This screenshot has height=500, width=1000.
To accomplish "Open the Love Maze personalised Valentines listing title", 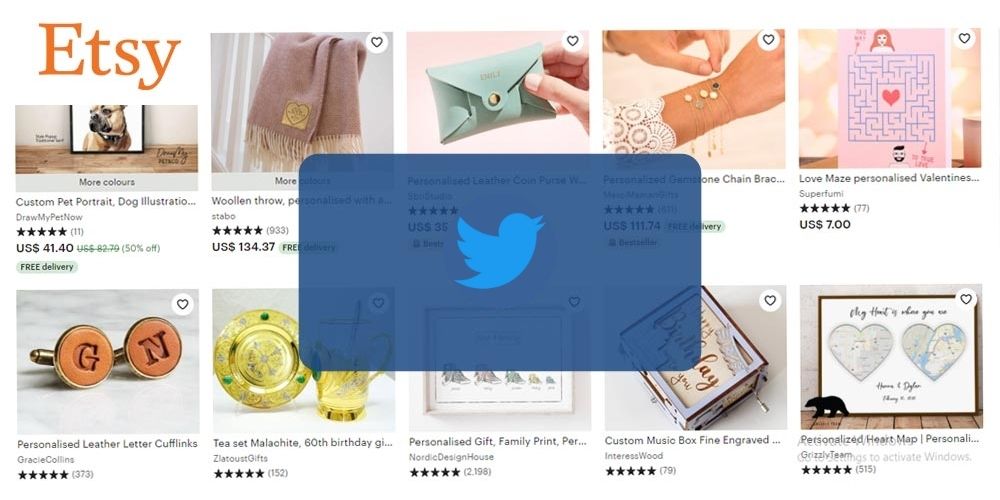I will (889, 178).
